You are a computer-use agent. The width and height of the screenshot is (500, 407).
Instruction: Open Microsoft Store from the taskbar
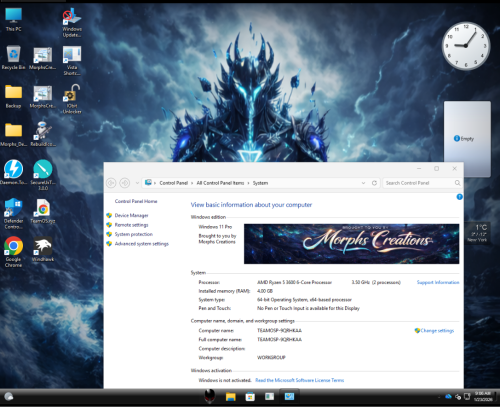tap(250, 397)
